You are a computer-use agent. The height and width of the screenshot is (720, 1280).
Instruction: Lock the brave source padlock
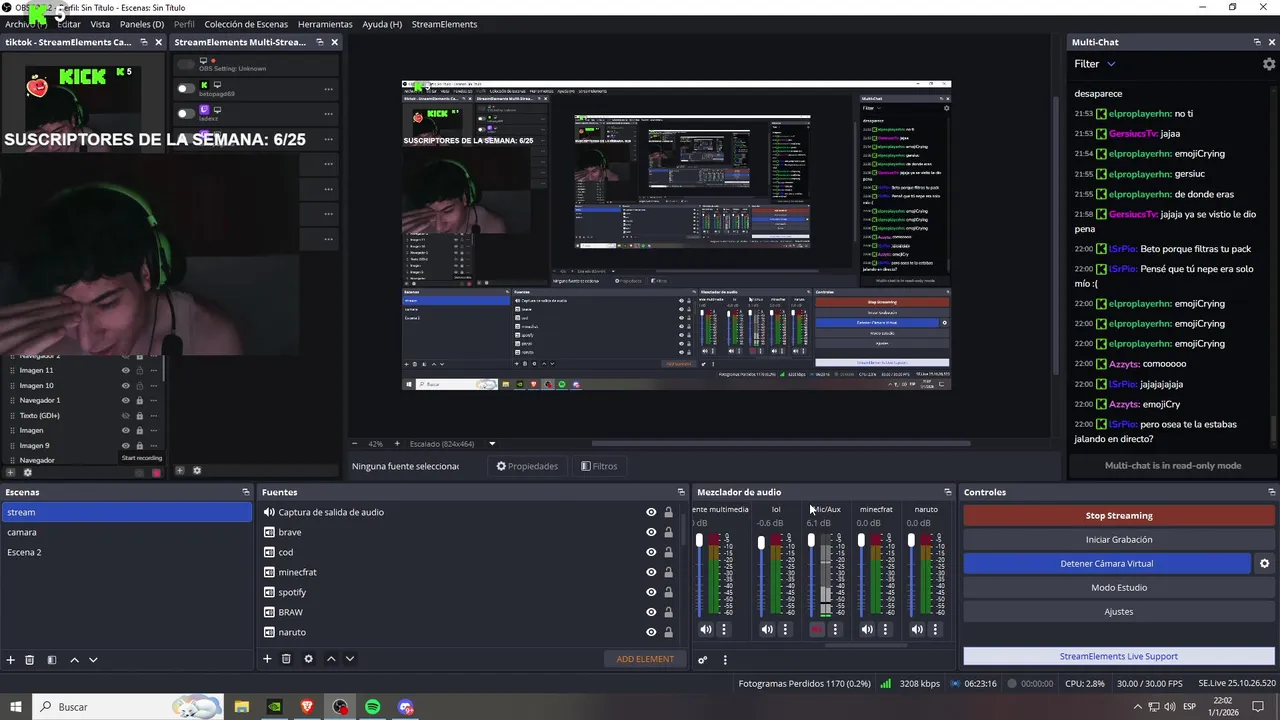tap(669, 532)
